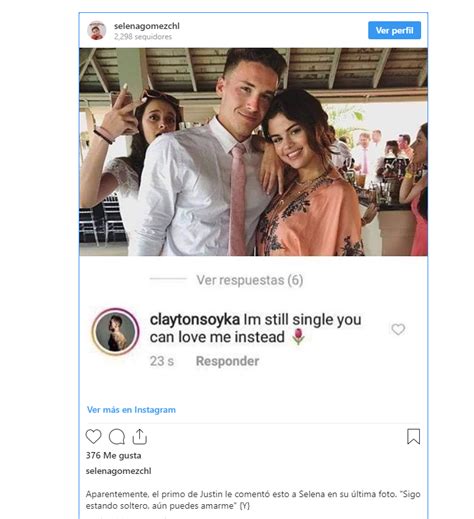Screen dimensions: 474x519
Task: Click the selenagomezchl caption username
Action: 118,471
